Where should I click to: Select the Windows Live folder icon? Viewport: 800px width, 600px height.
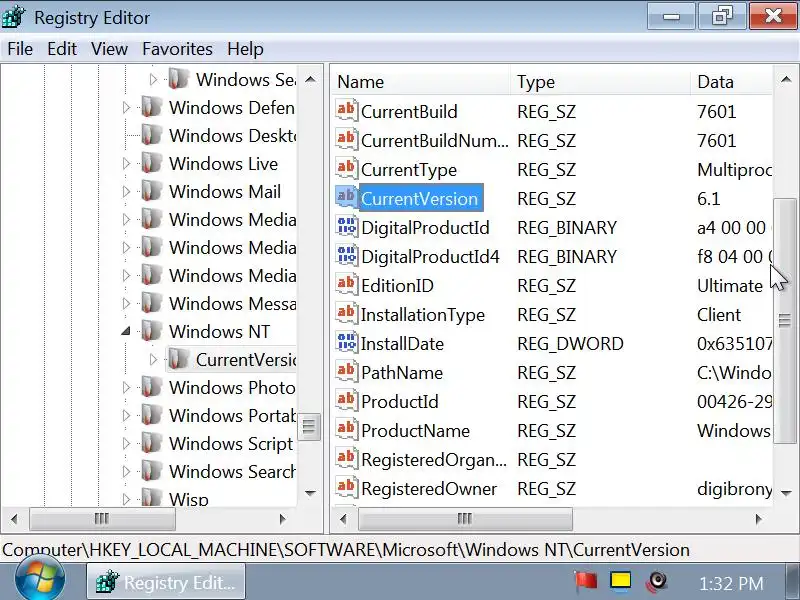tap(151, 163)
